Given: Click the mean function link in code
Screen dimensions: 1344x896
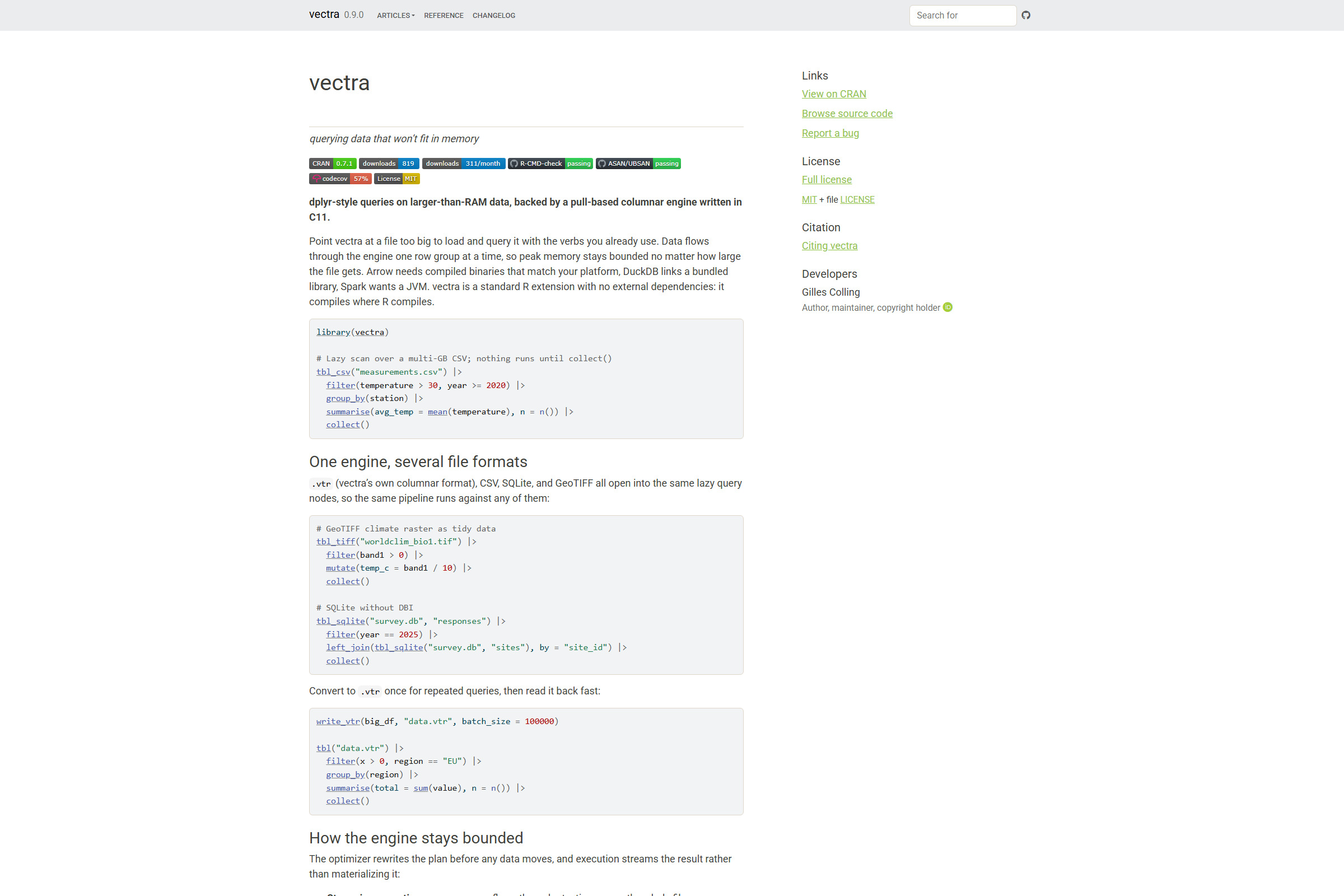Looking at the screenshot, I should pos(438,412).
